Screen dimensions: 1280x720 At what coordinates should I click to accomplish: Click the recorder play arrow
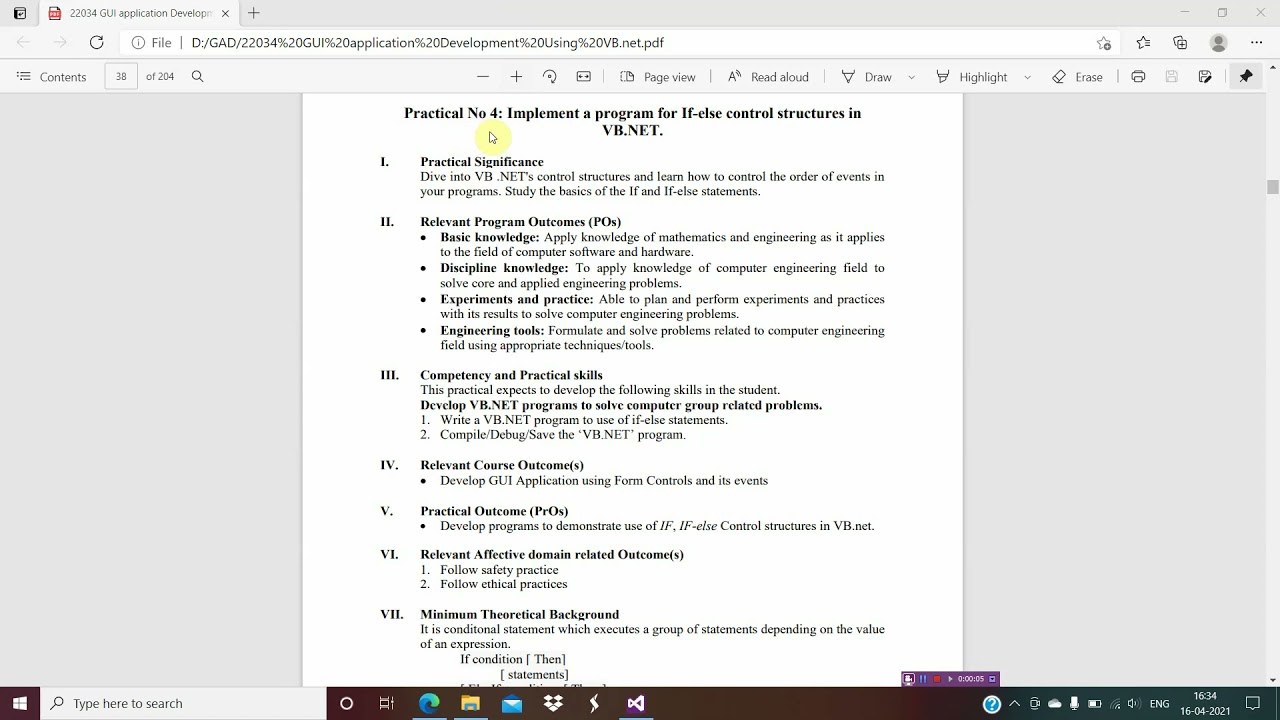pyautogui.click(x=950, y=679)
